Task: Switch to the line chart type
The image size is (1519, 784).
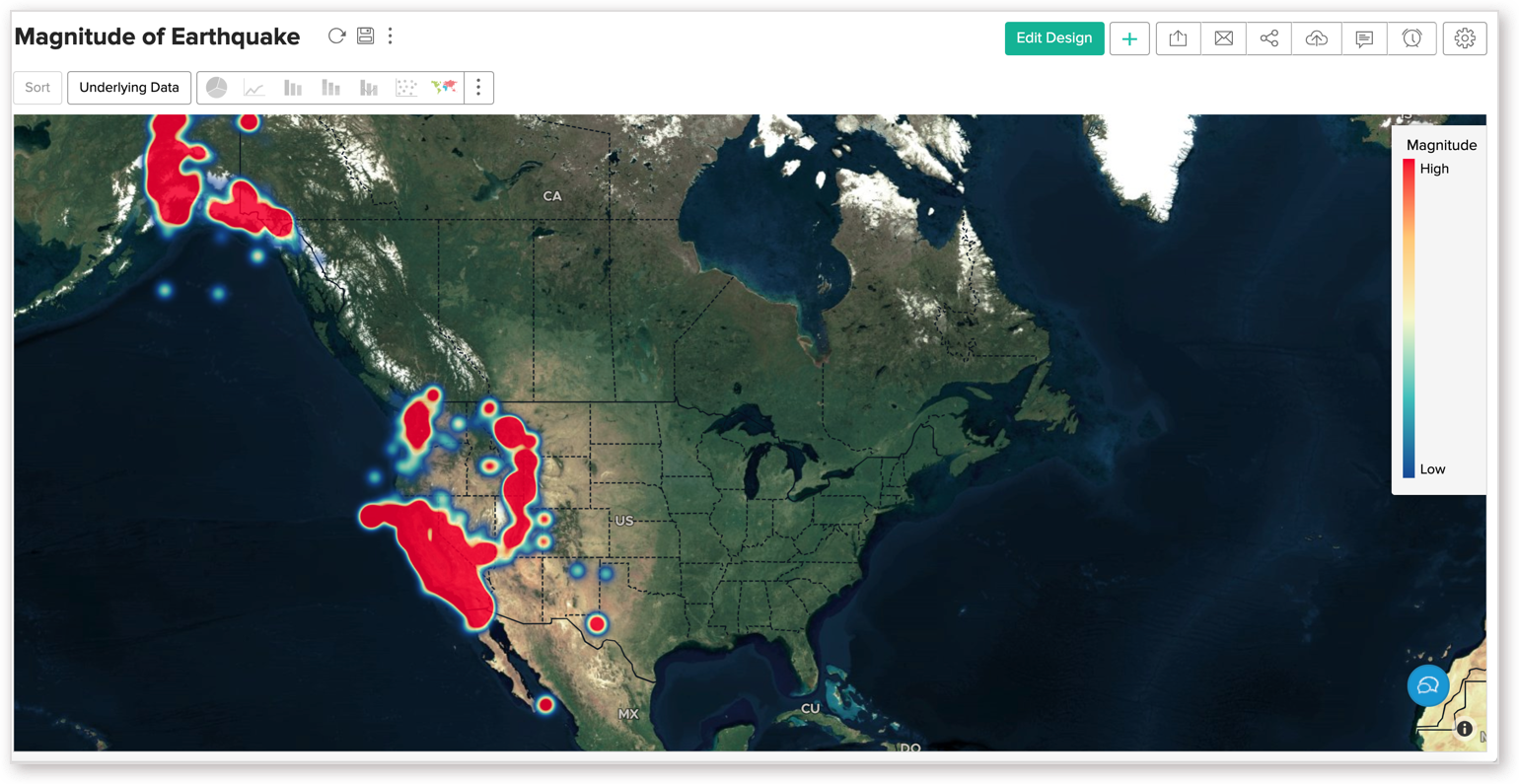Action: point(254,88)
